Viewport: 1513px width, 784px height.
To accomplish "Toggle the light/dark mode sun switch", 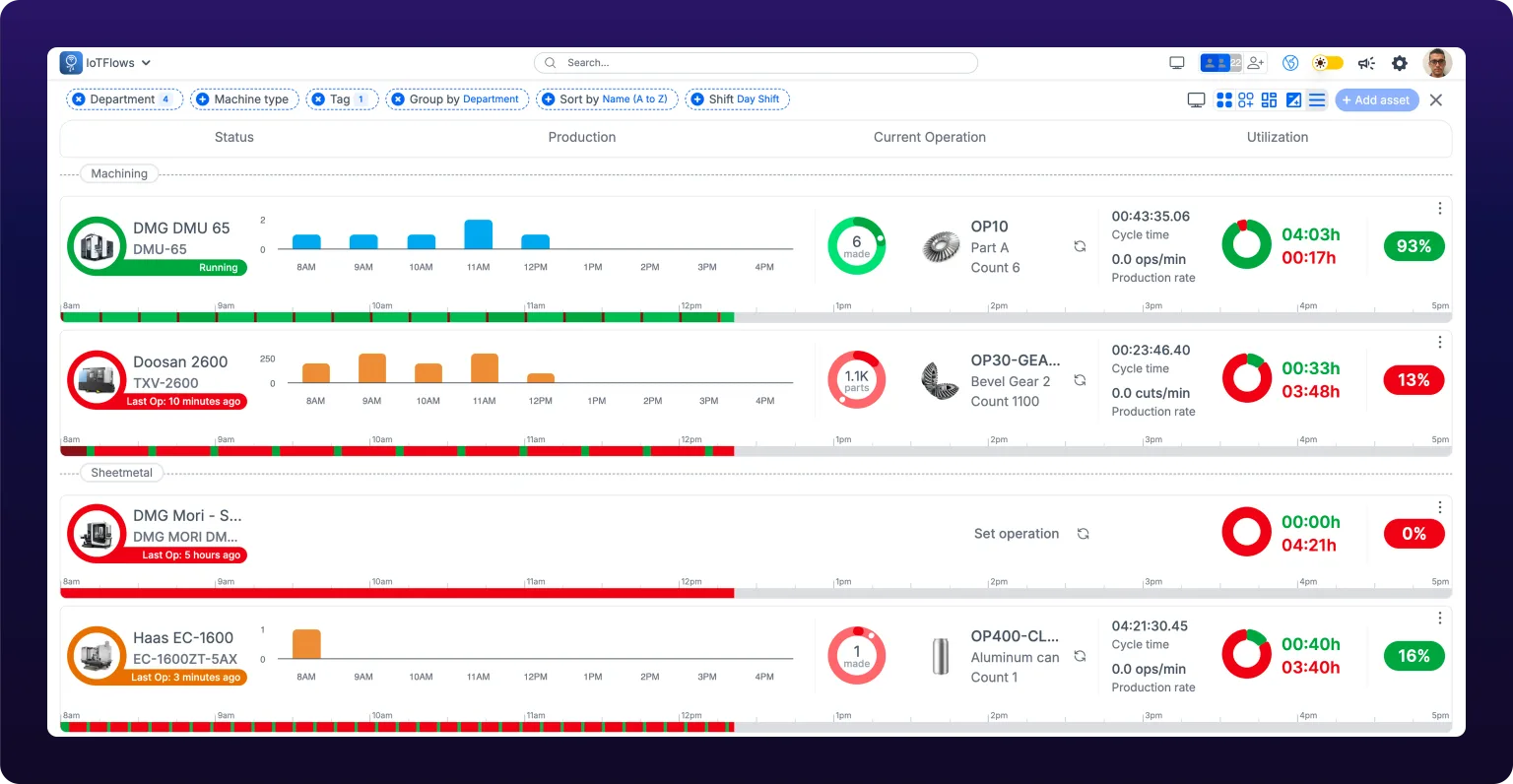I will [x=1327, y=63].
